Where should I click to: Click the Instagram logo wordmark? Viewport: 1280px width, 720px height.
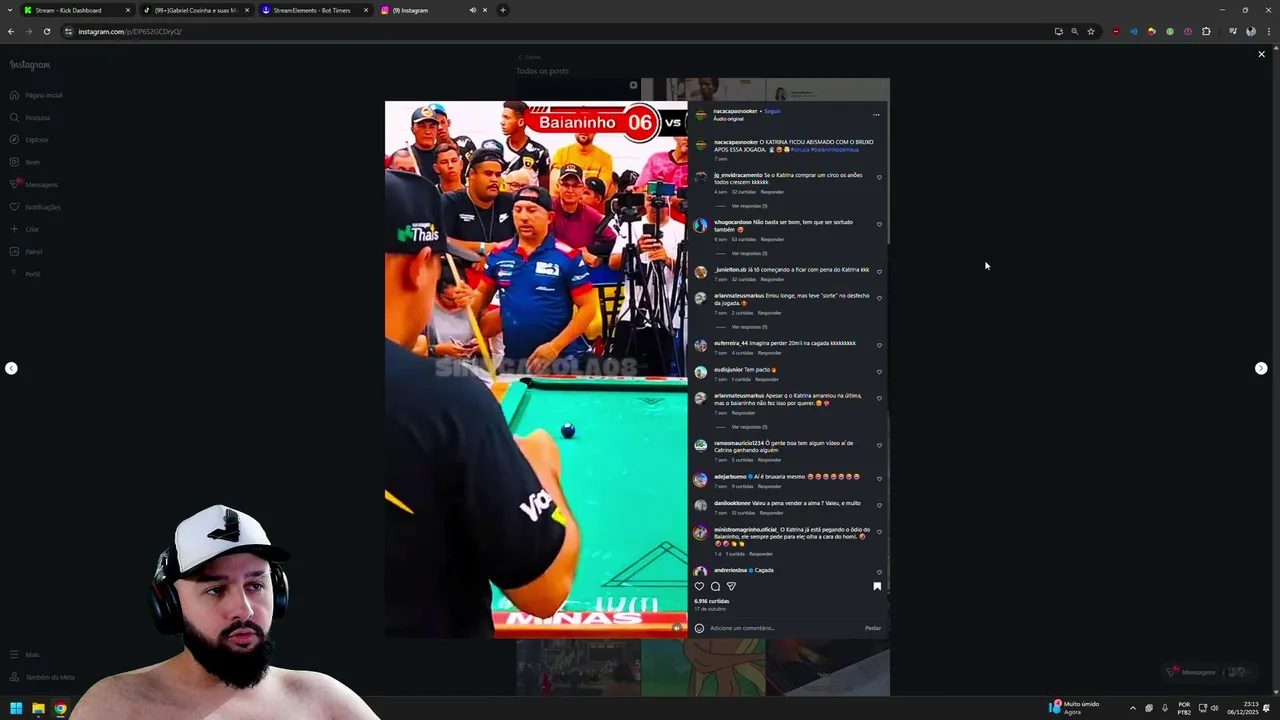(x=30, y=65)
